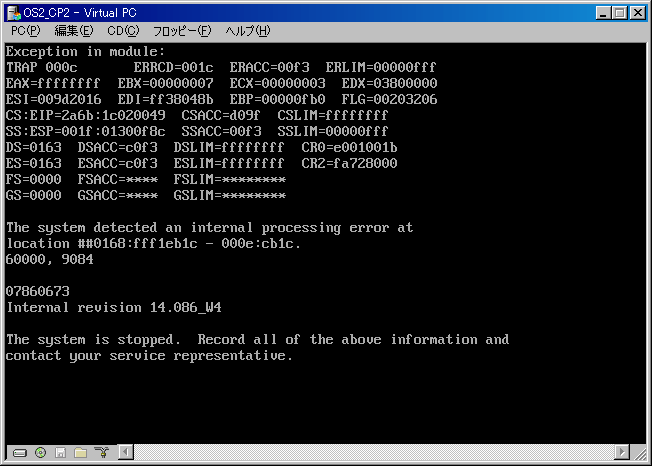Open the CD(C) menu
652x466 pixels.
coord(123,31)
